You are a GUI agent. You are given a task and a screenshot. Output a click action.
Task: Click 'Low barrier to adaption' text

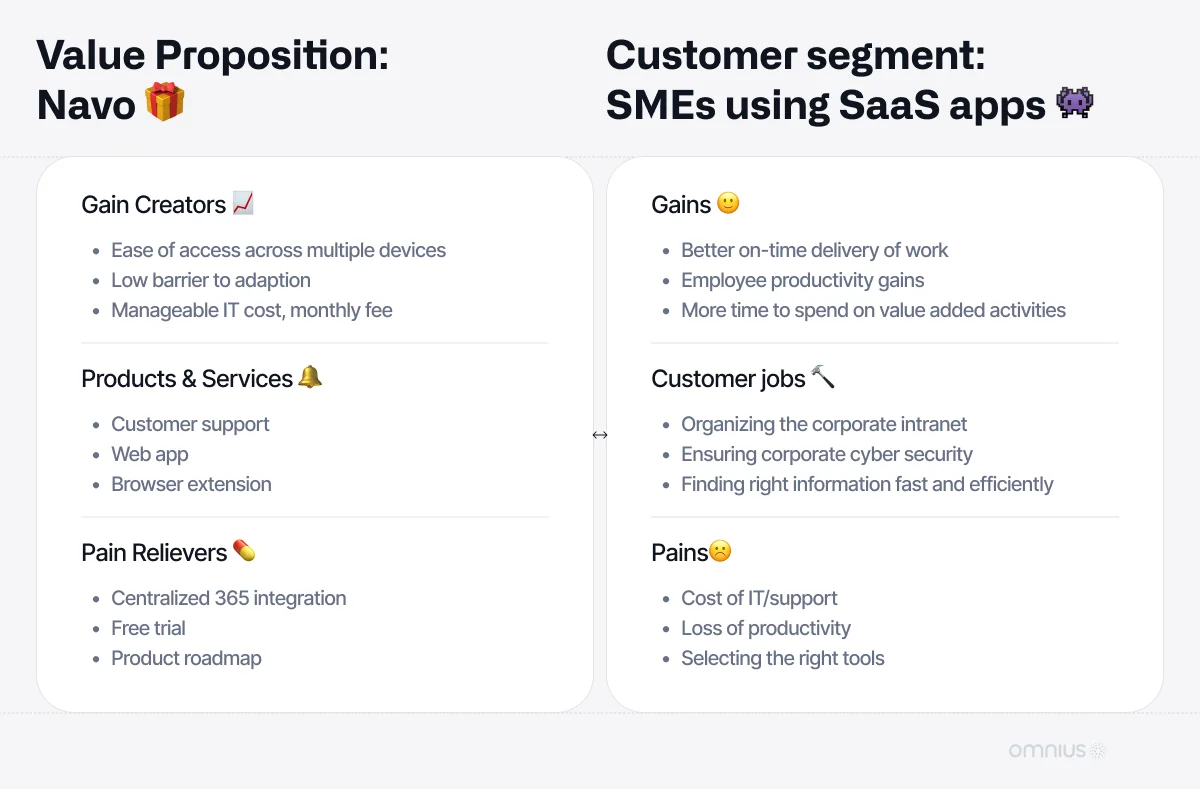coord(211,280)
